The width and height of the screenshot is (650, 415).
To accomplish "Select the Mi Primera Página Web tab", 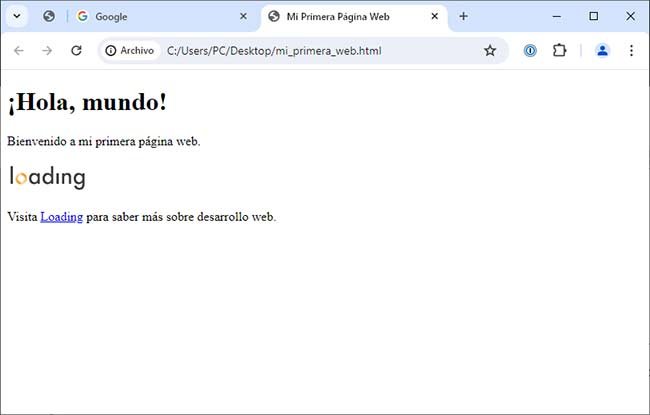I will point(345,16).
